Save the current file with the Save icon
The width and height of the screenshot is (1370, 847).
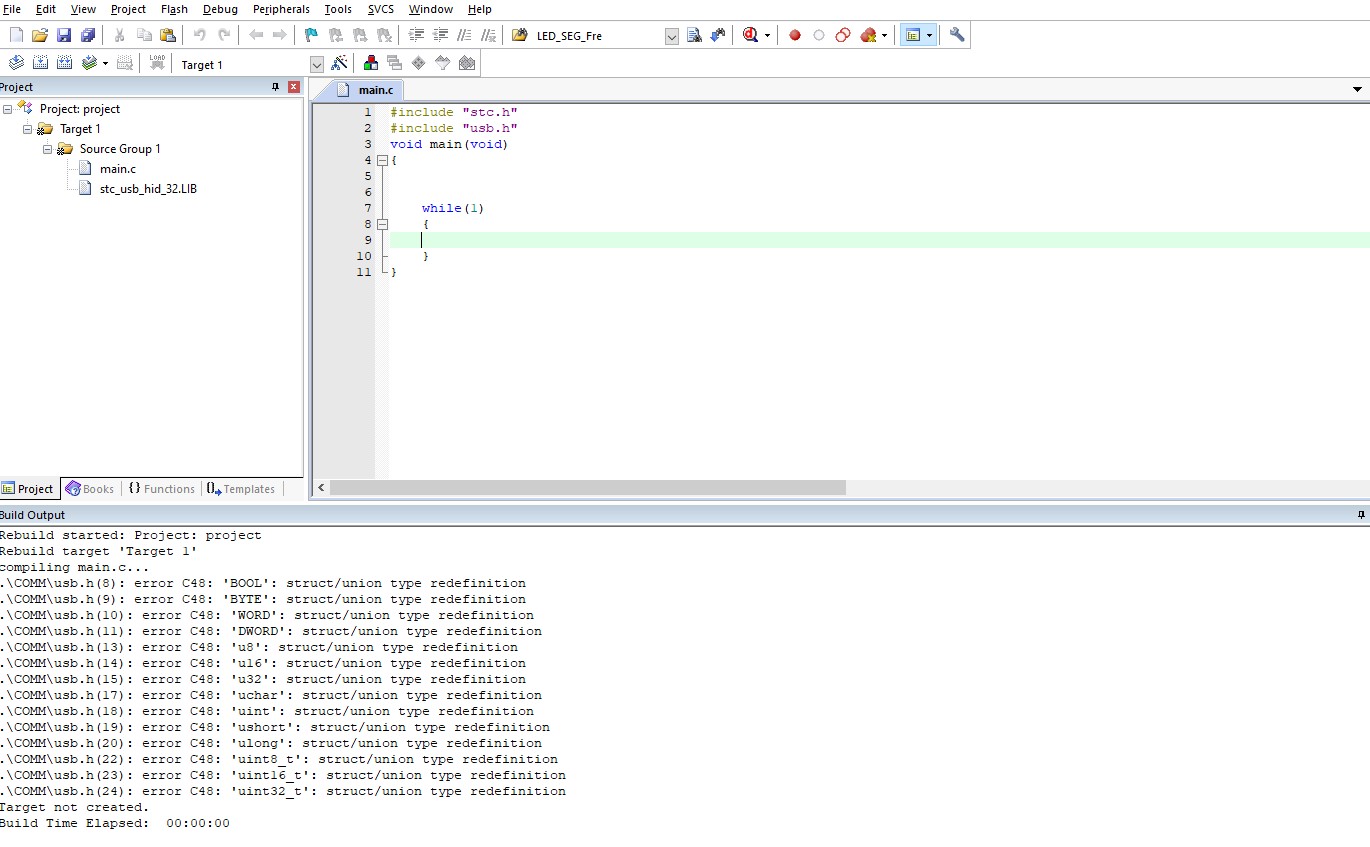64,35
